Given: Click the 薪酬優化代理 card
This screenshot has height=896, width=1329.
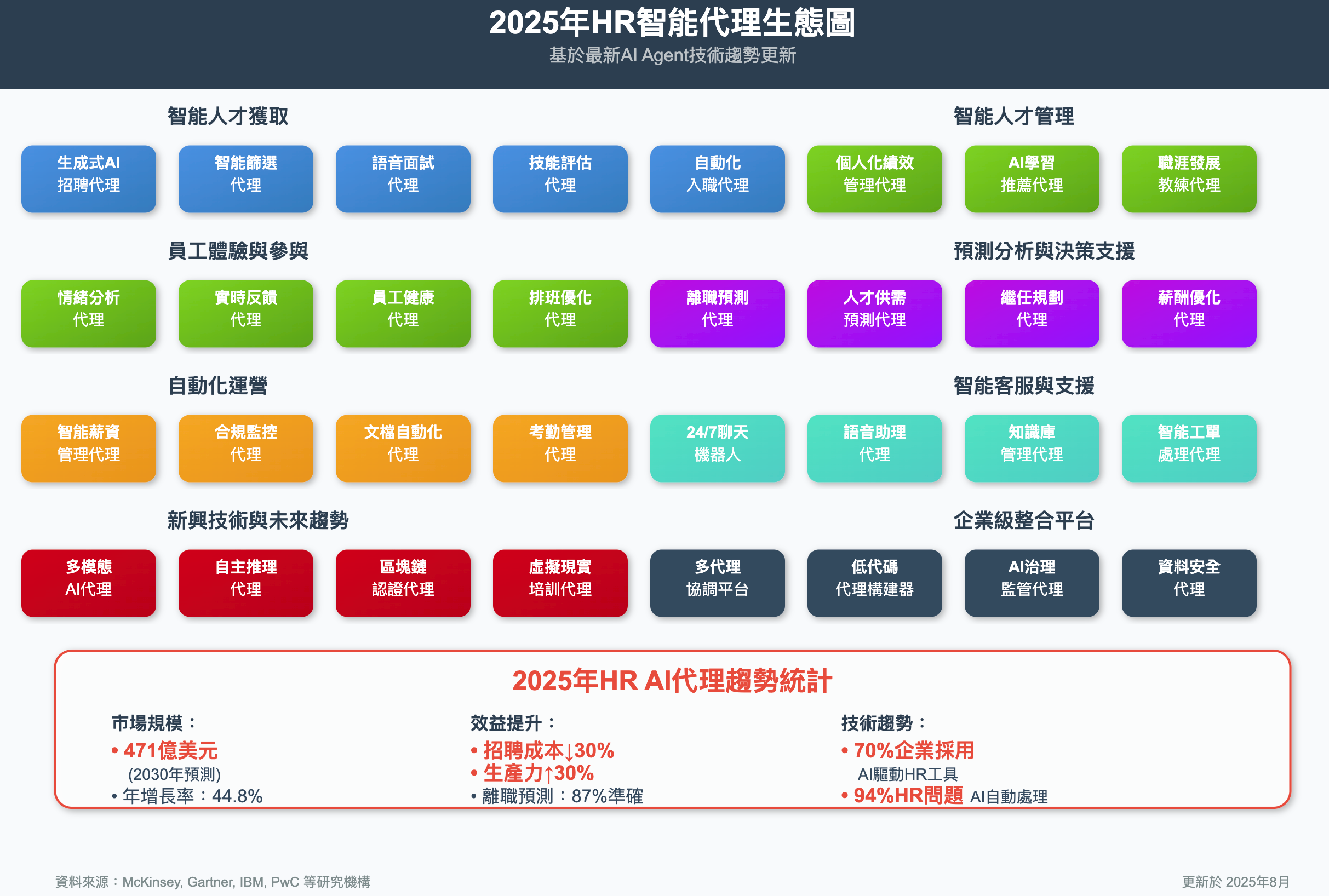Looking at the screenshot, I should (x=1189, y=314).
